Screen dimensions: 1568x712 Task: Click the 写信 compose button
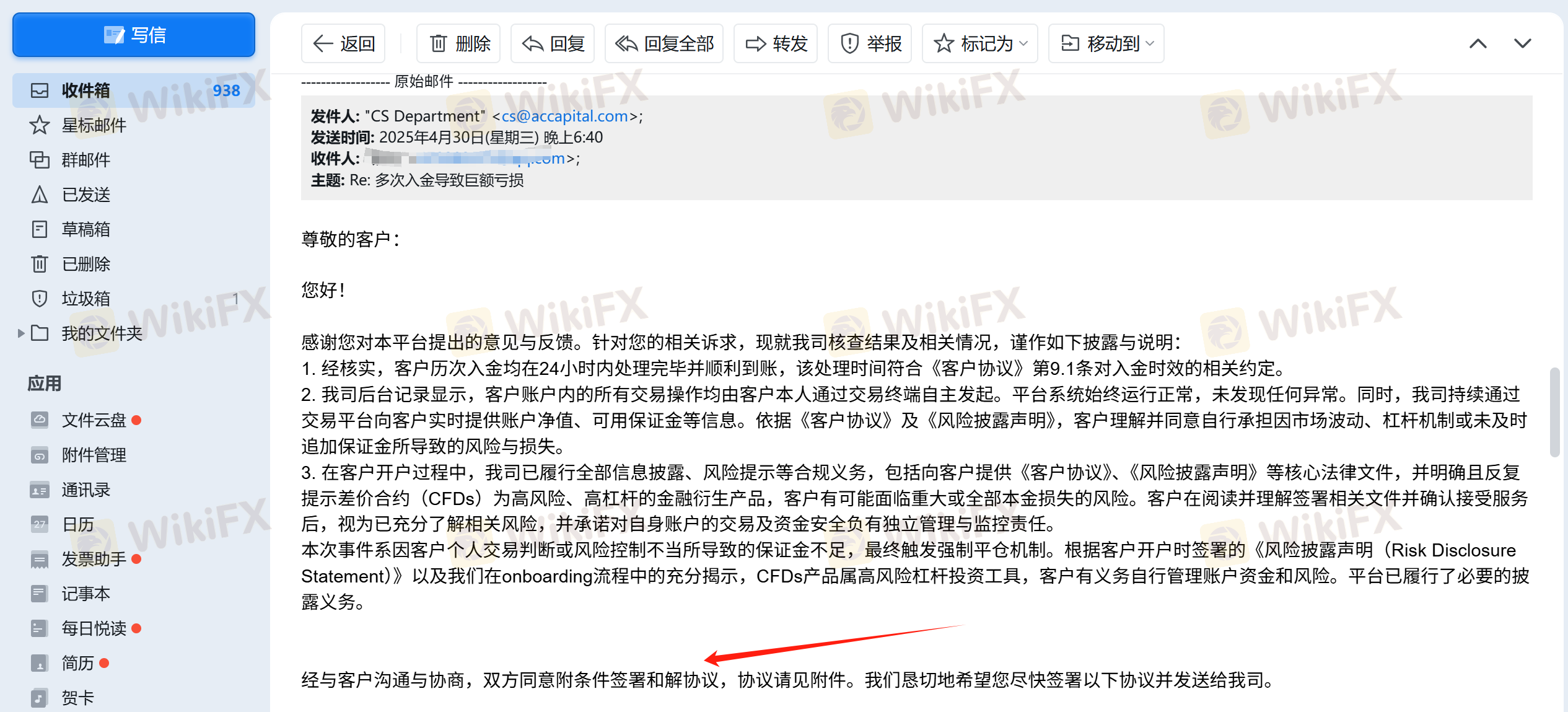tap(134, 35)
